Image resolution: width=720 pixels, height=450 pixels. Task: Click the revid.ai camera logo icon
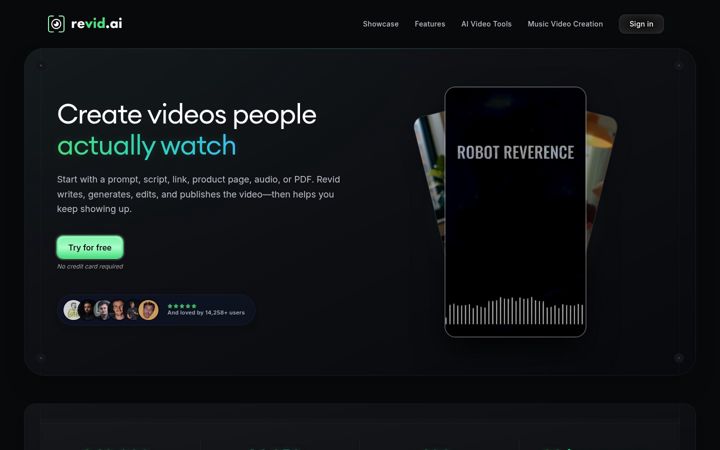[56, 24]
